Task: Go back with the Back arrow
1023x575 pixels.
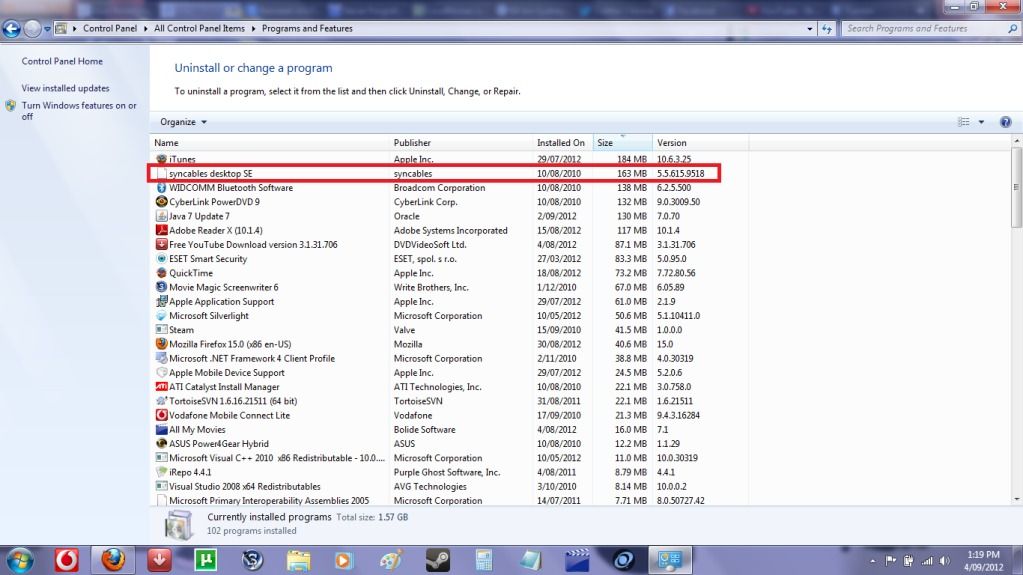Action: pyautogui.click(x=11, y=29)
